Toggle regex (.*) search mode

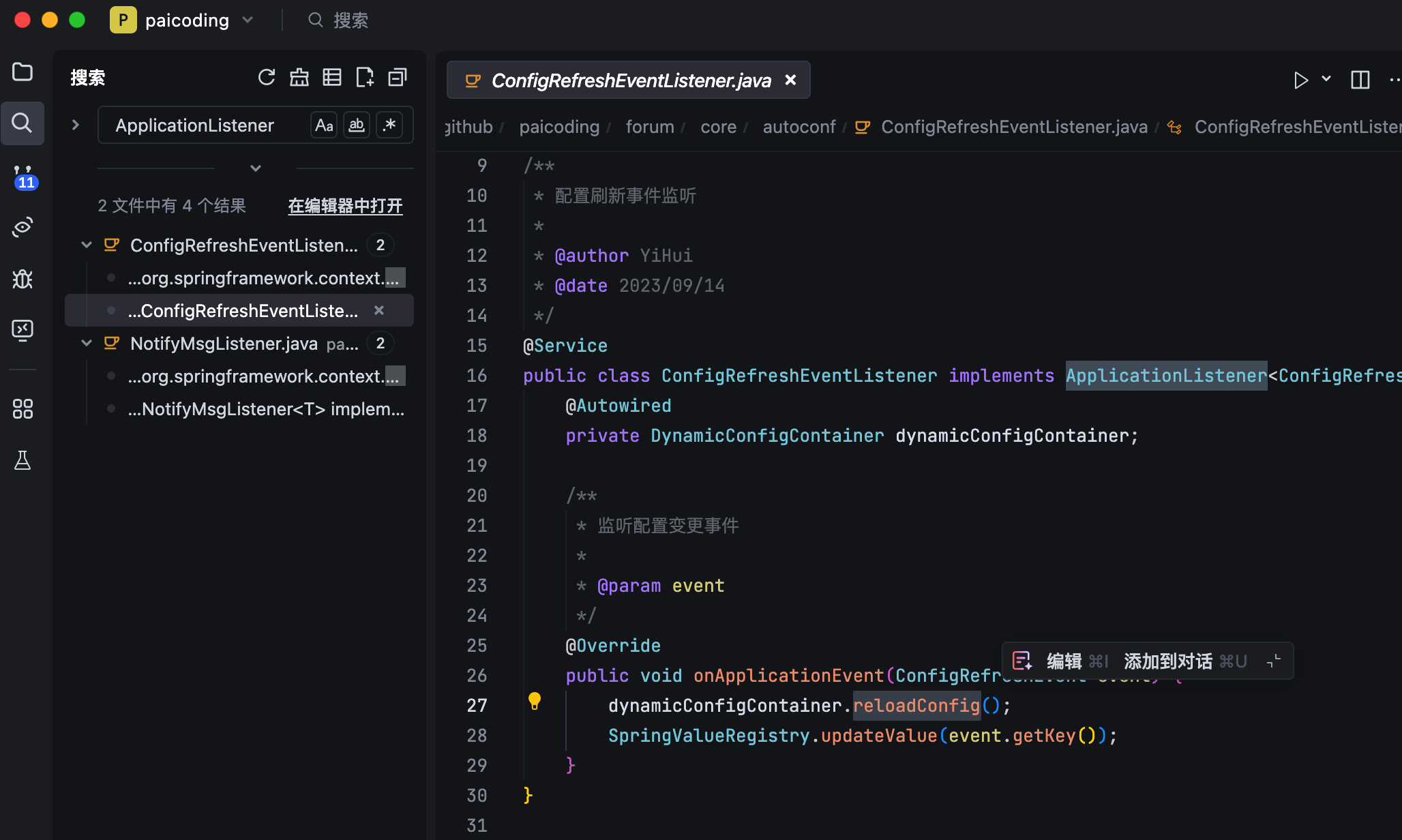point(389,125)
